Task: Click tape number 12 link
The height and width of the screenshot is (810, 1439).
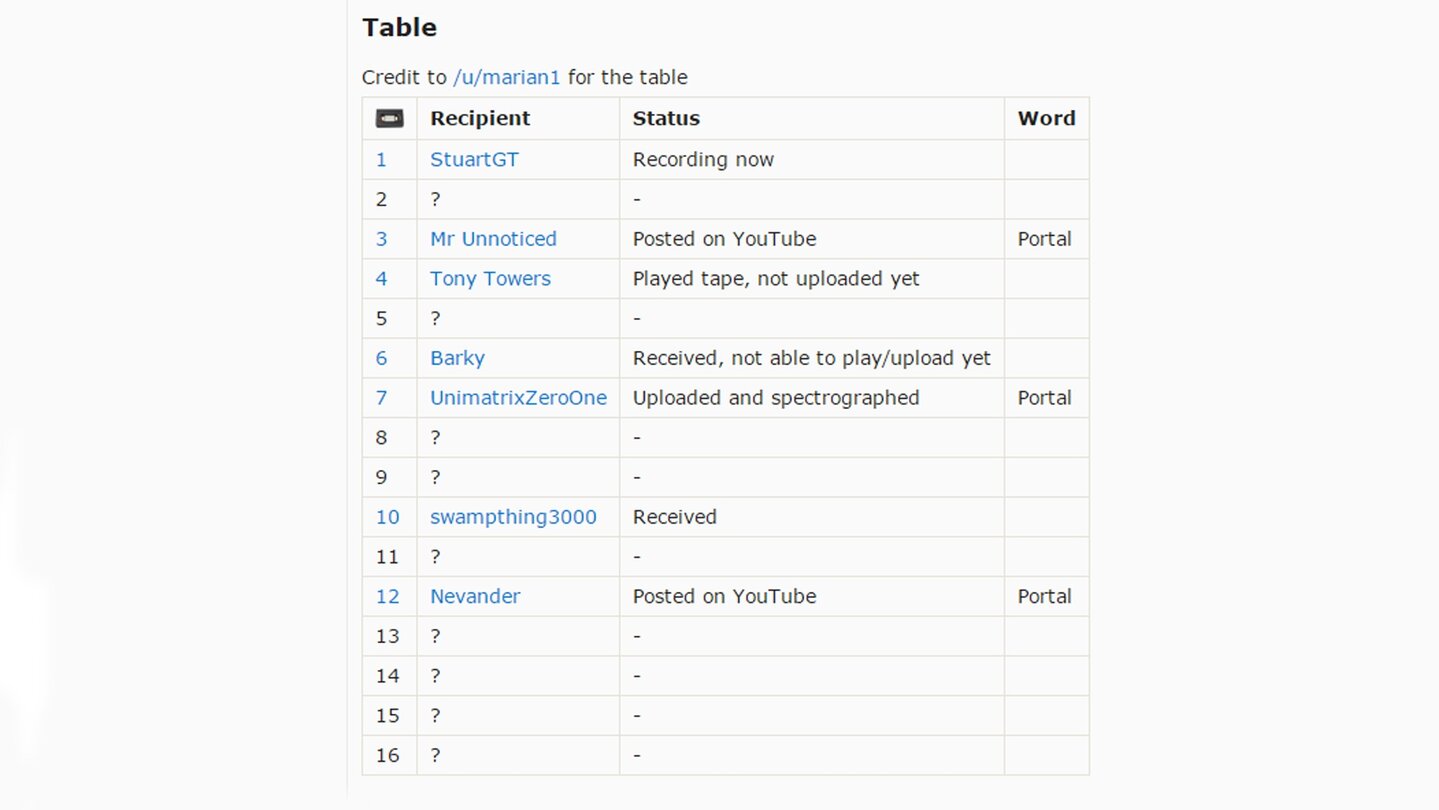Action: pos(387,596)
